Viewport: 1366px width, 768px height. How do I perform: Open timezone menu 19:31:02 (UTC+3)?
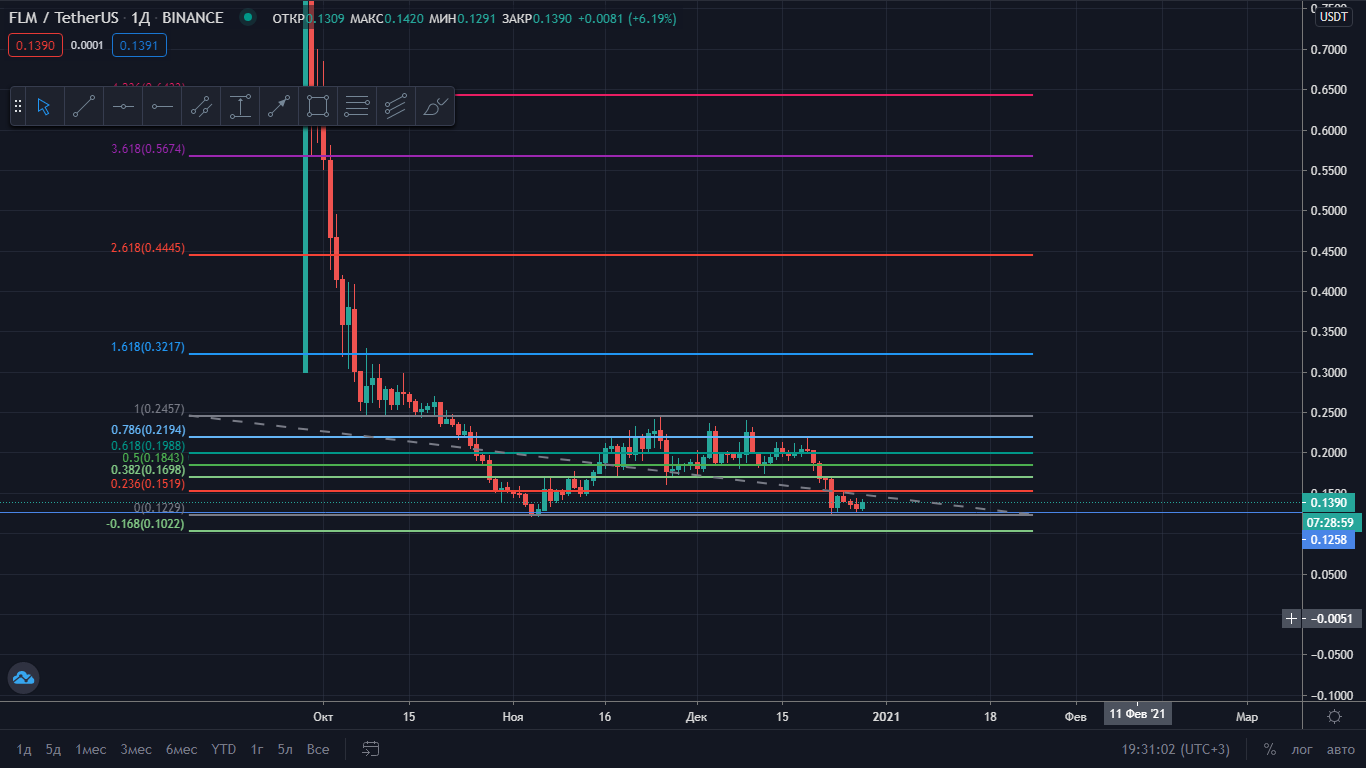tap(1176, 749)
